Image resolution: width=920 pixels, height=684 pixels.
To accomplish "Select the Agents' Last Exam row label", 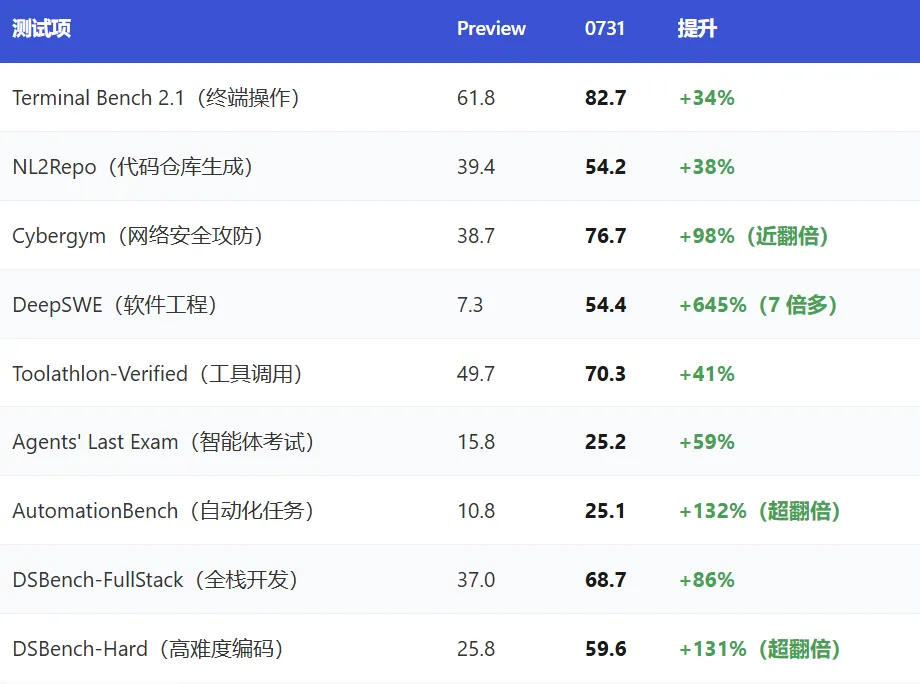I will (163, 442).
